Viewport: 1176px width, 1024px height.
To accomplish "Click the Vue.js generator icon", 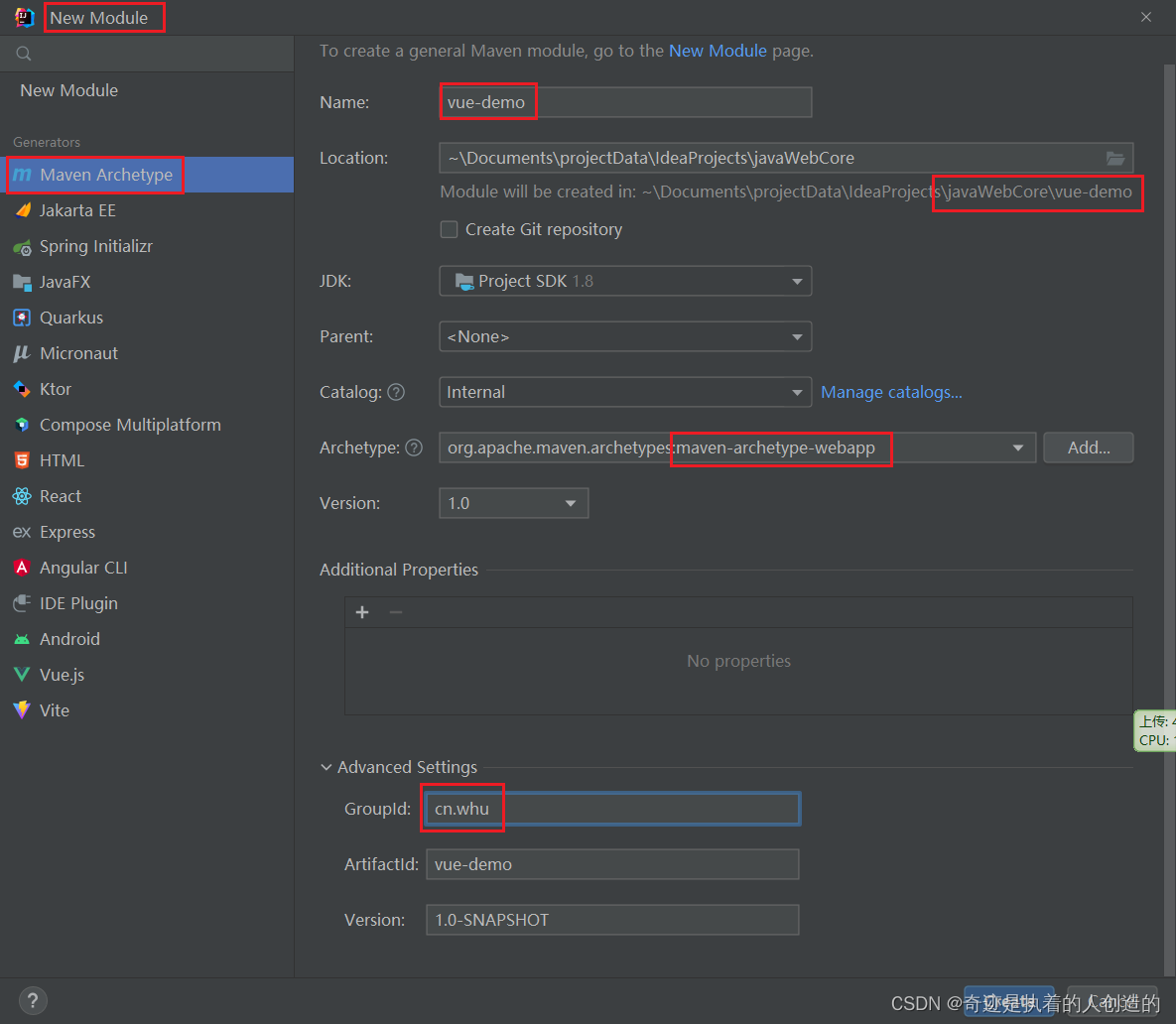I will click(x=22, y=675).
